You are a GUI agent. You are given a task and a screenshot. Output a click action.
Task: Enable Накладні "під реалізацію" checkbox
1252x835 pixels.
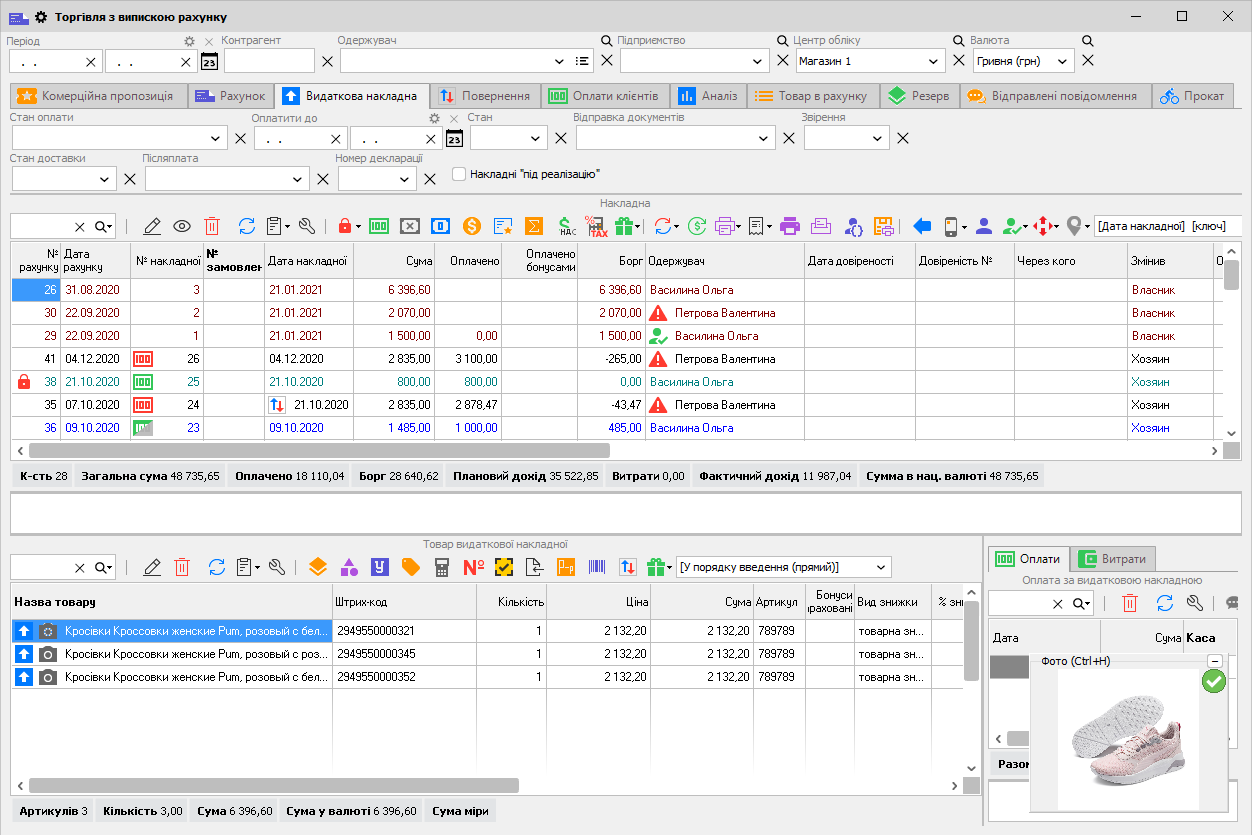tap(459, 174)
